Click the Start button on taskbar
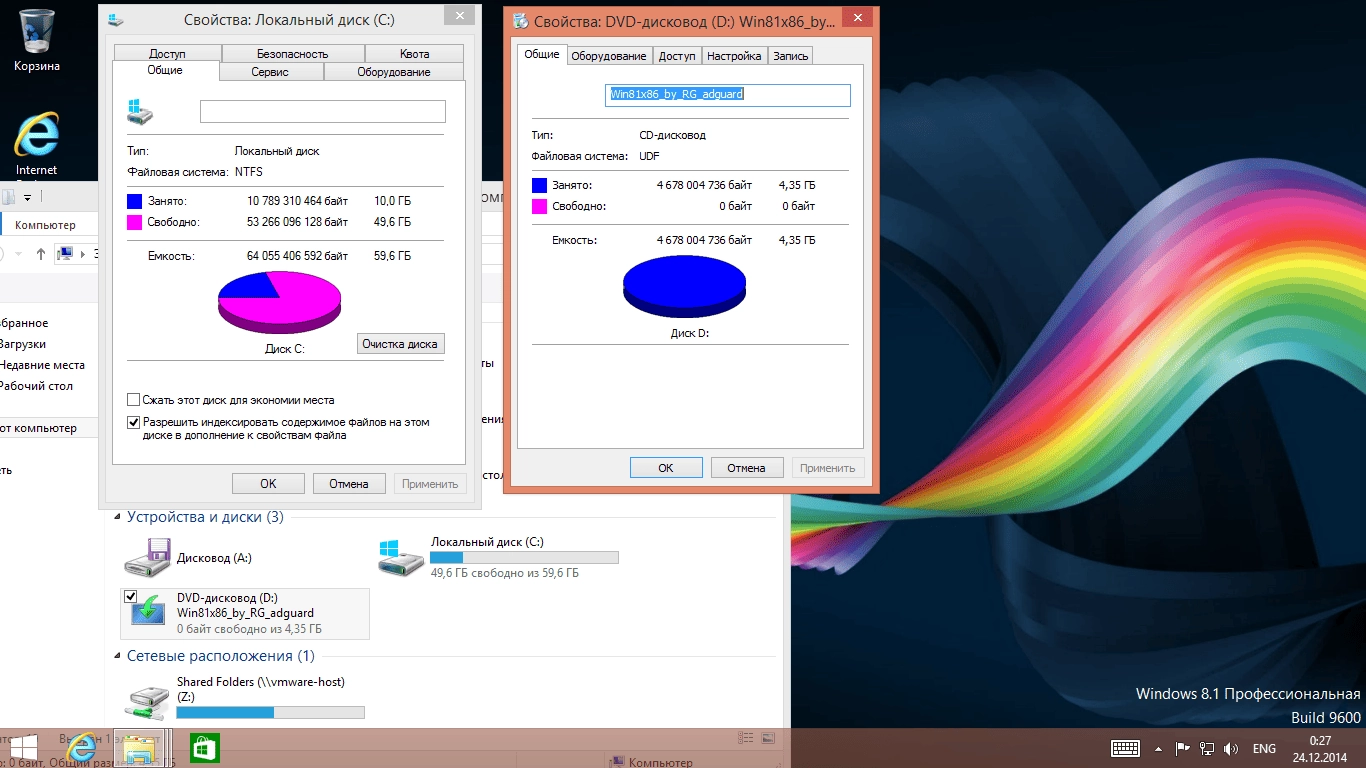 pyautogui.click(x=23, y=748)
